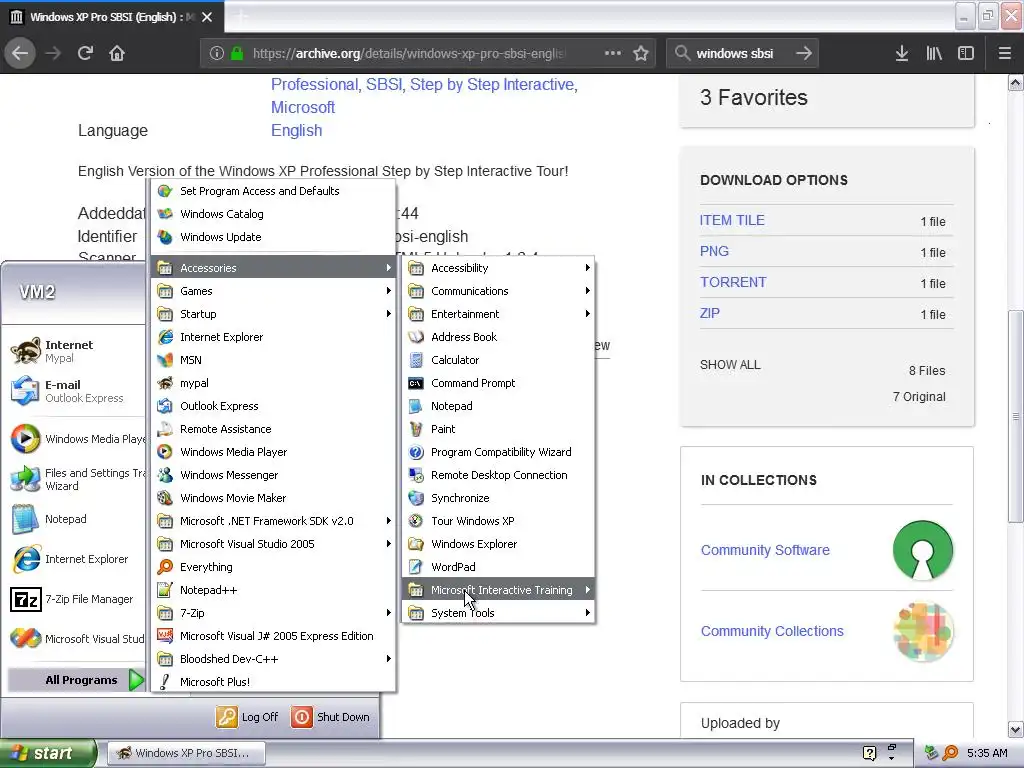
Task: Open the Community Software collection link
Action: pos(765,550)
